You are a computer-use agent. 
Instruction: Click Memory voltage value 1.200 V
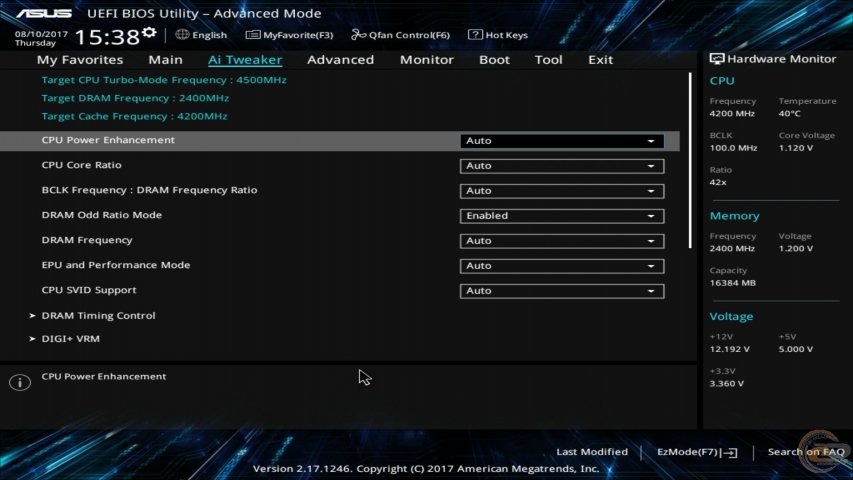pyautogui.click(x=795, y=249)
